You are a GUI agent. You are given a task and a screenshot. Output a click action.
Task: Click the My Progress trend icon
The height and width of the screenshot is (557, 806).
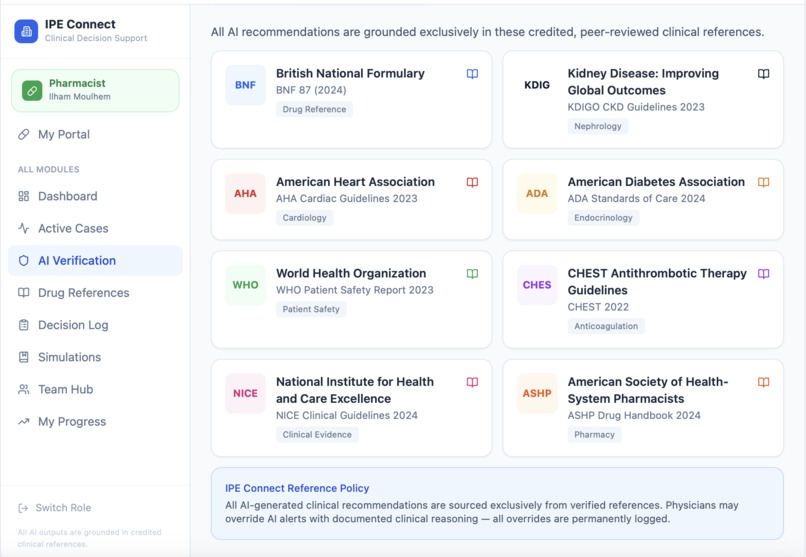(x=24, y=422)
